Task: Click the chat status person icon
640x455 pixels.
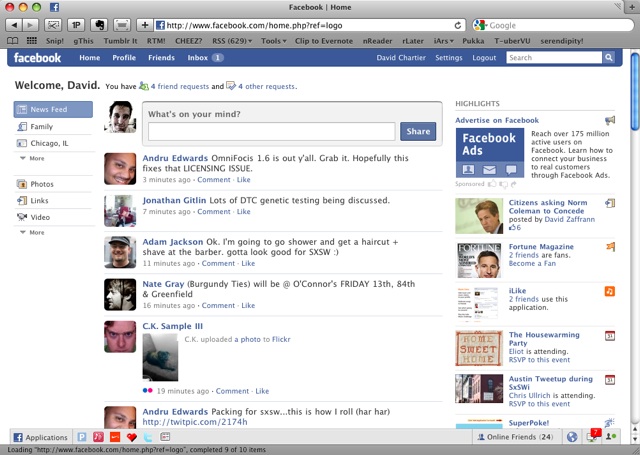Action: (x=611, y=437)
